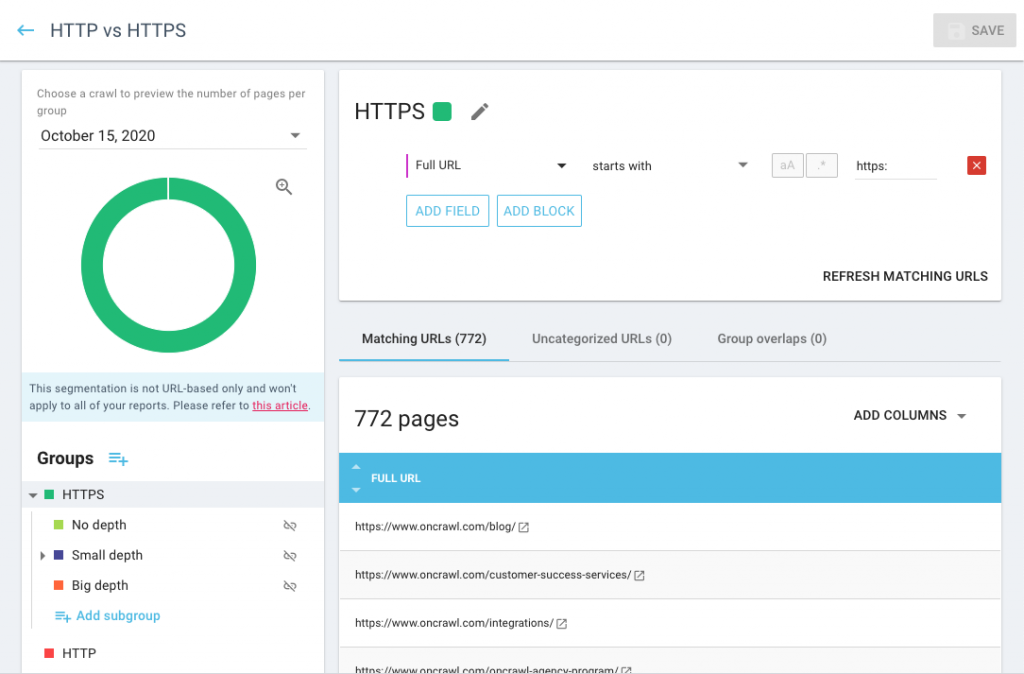Click the HTTPS green color swatch
The image size is (1024, 674).
click(x=442, y=112)
